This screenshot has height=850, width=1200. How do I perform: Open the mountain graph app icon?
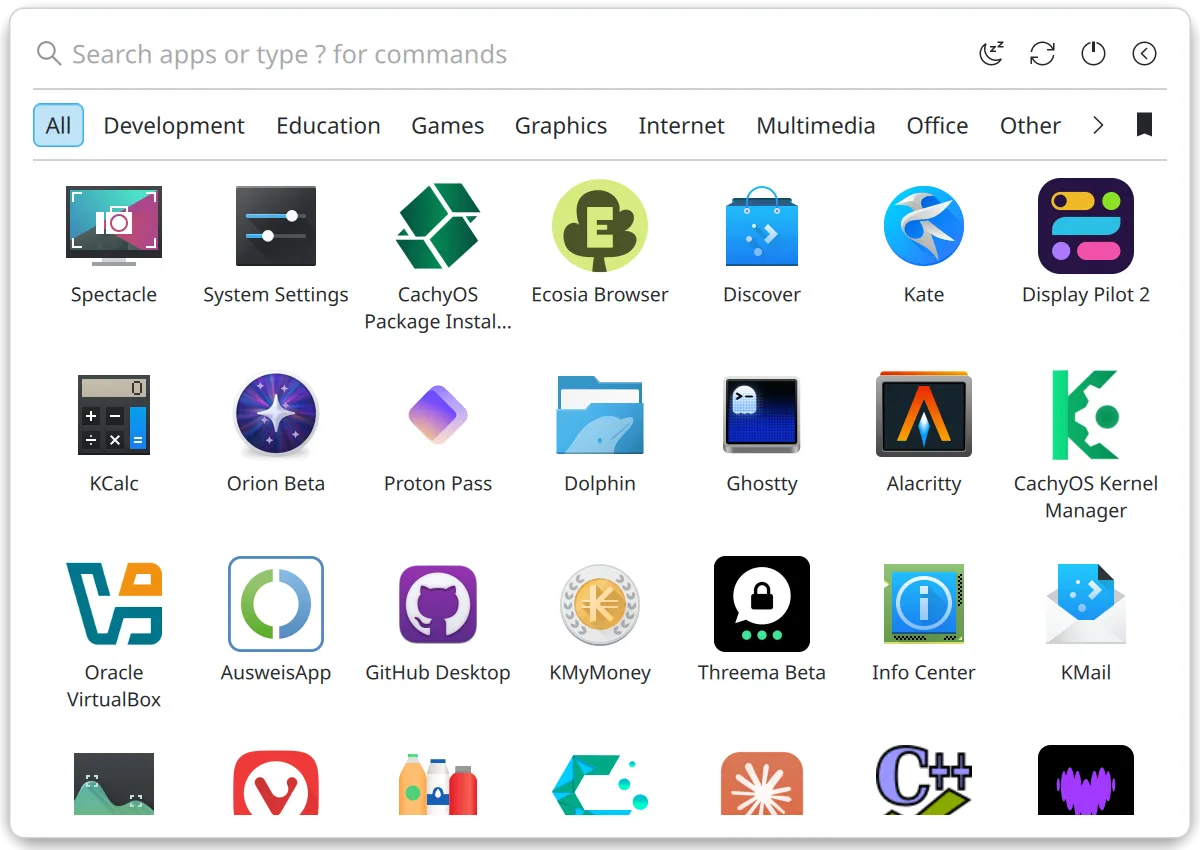point(114,784)
